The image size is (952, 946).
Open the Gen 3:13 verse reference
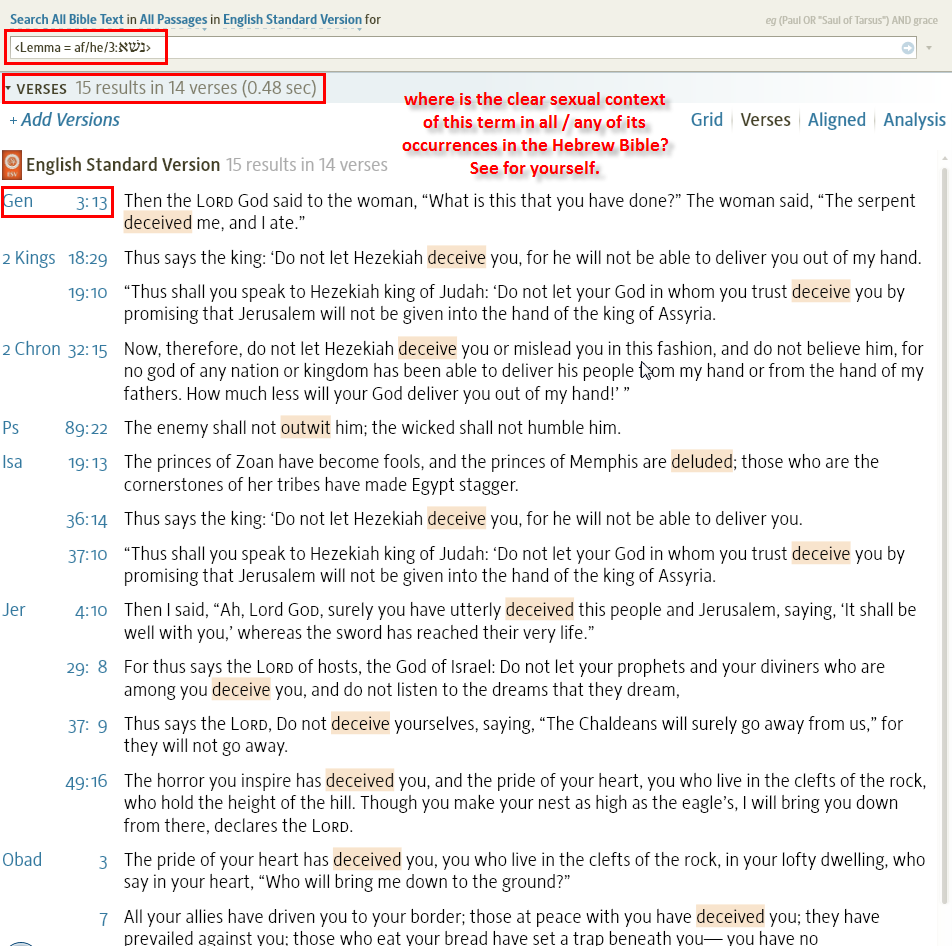(56, 201)
